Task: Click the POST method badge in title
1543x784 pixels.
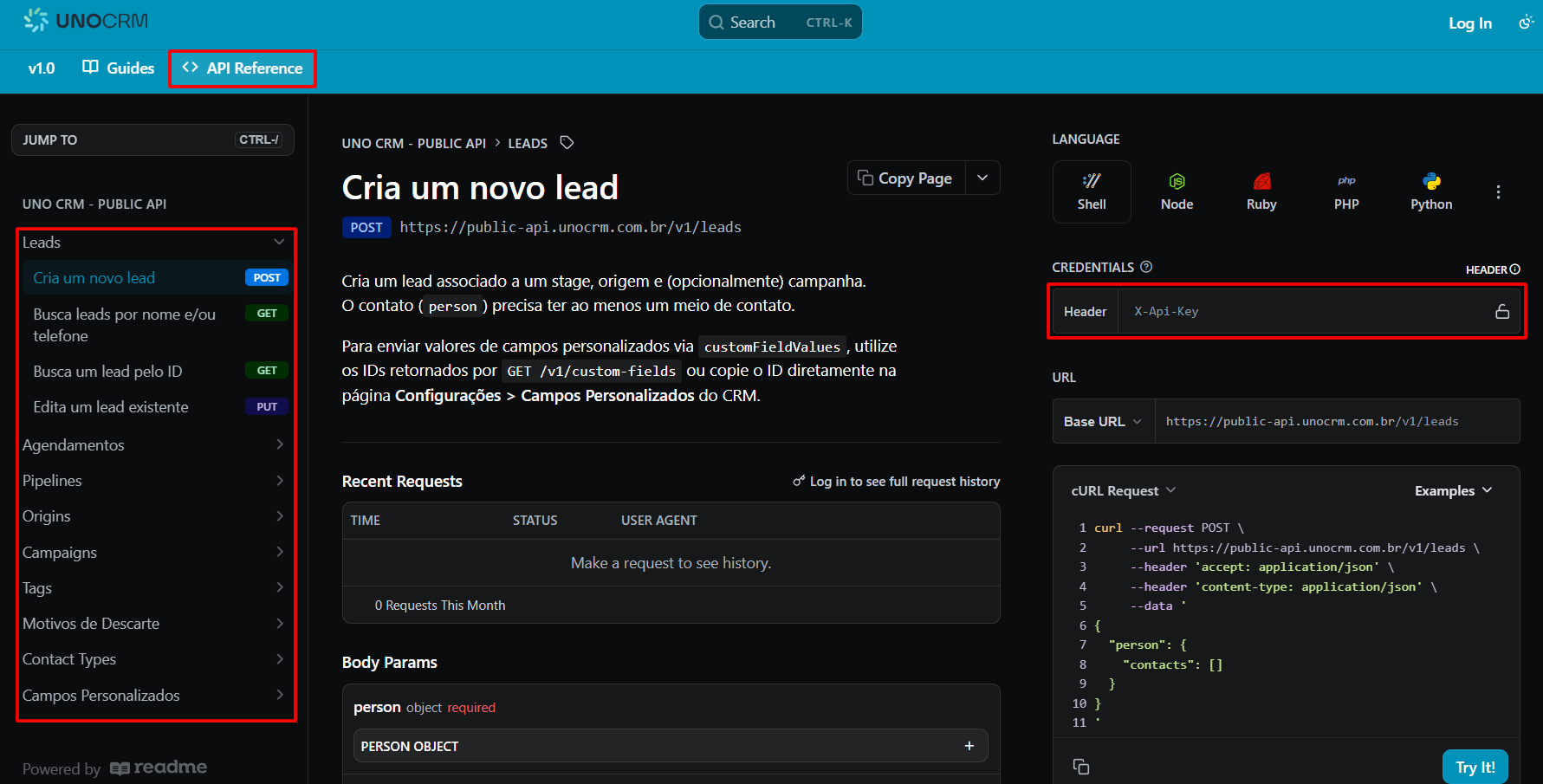Action: tap(366, 228)
